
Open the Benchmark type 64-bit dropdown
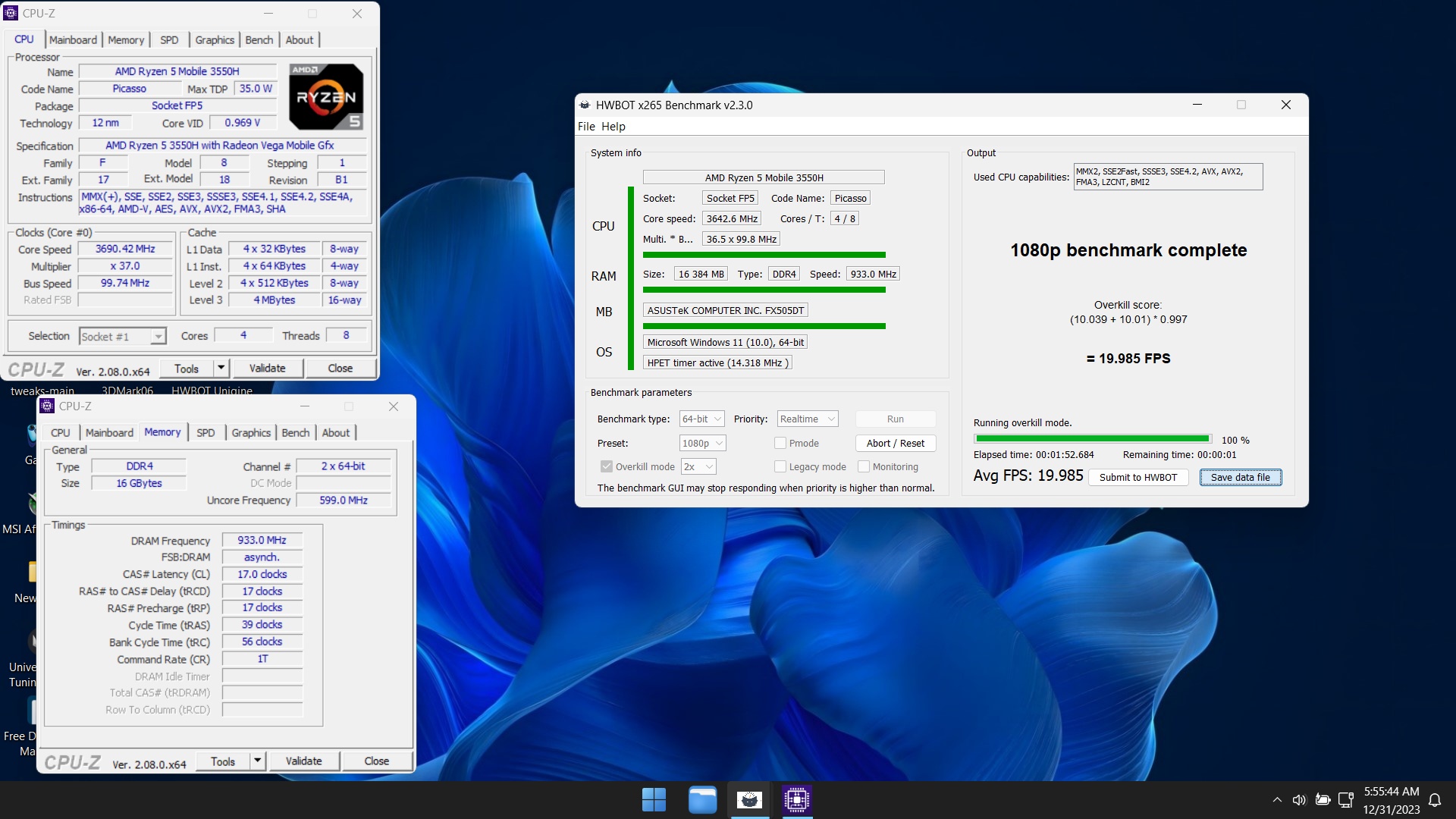point(701,419)
